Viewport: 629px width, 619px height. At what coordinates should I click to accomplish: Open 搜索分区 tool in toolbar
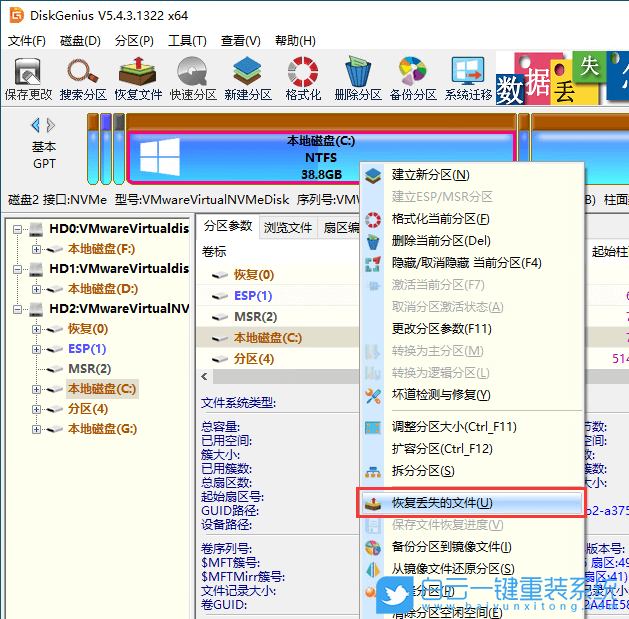[x=83, y=79]
